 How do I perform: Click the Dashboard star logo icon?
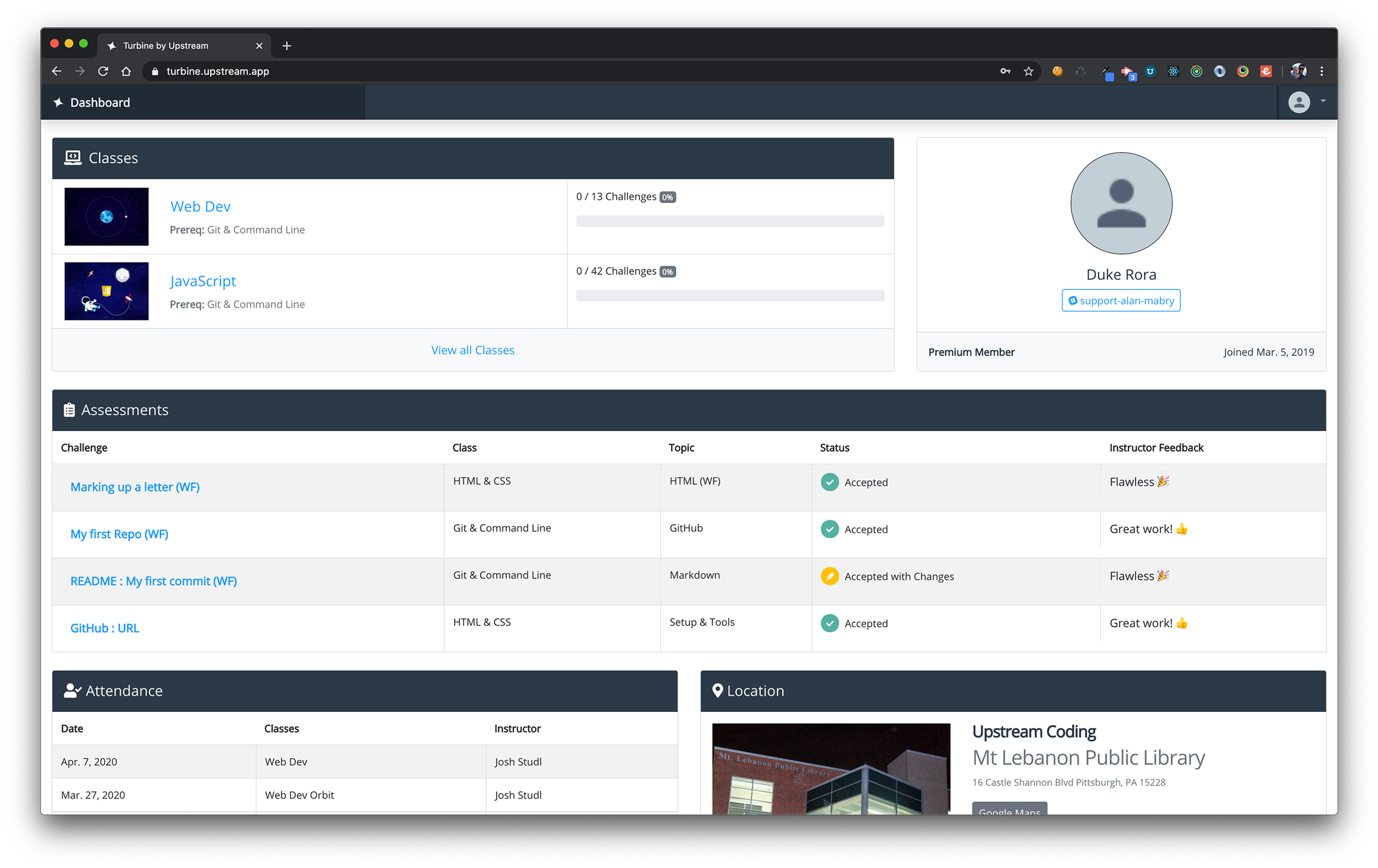point(58,103)
